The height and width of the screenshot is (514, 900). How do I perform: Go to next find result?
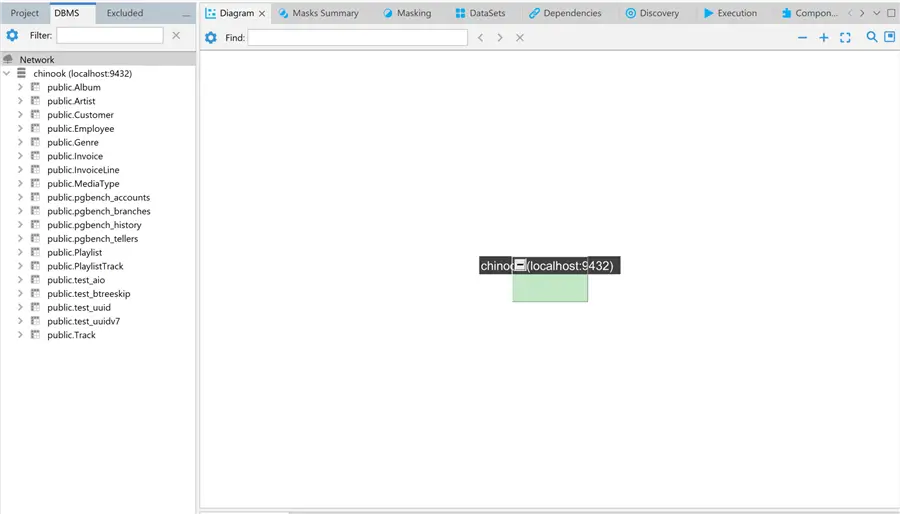(500, 37)
